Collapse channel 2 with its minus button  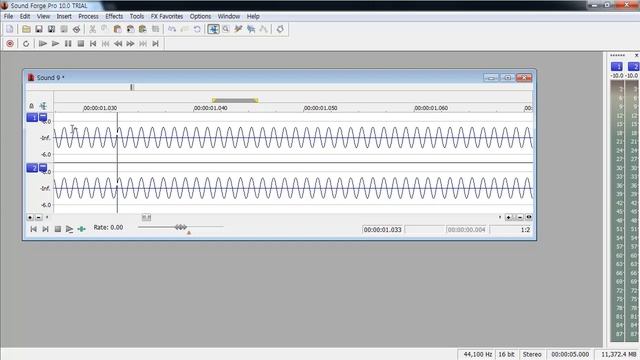(43, 167)
